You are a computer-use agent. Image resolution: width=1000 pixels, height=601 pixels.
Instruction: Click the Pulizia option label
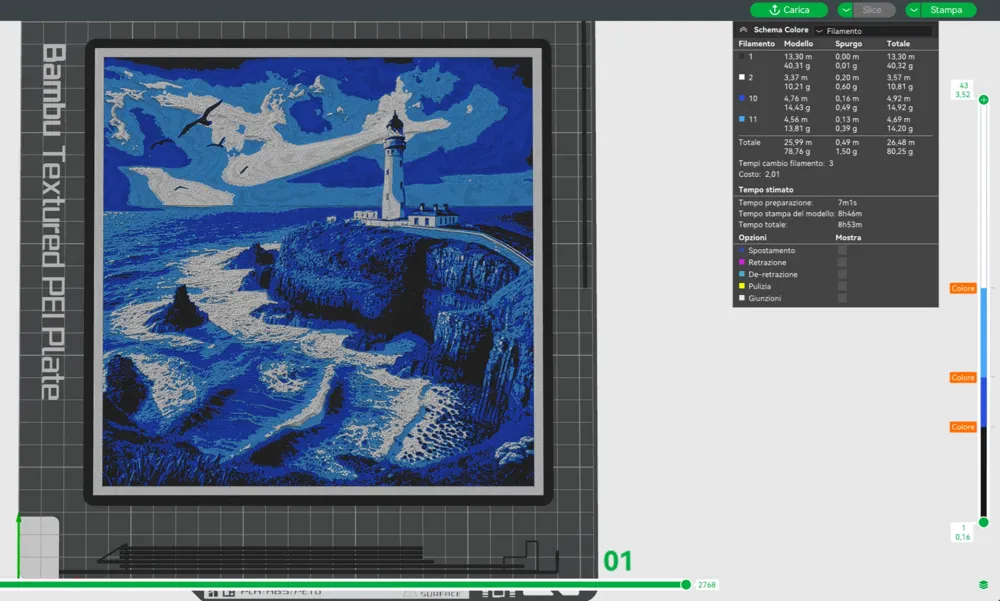(x=760, y=286)
